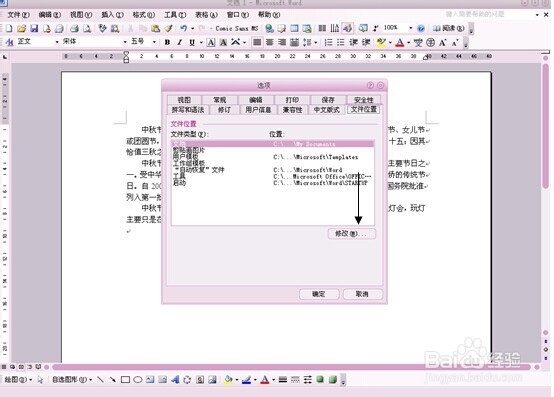Switch to the 安全性 tab
The height and width of the screenshot is (397, 554).
click(x=364, y=100)
